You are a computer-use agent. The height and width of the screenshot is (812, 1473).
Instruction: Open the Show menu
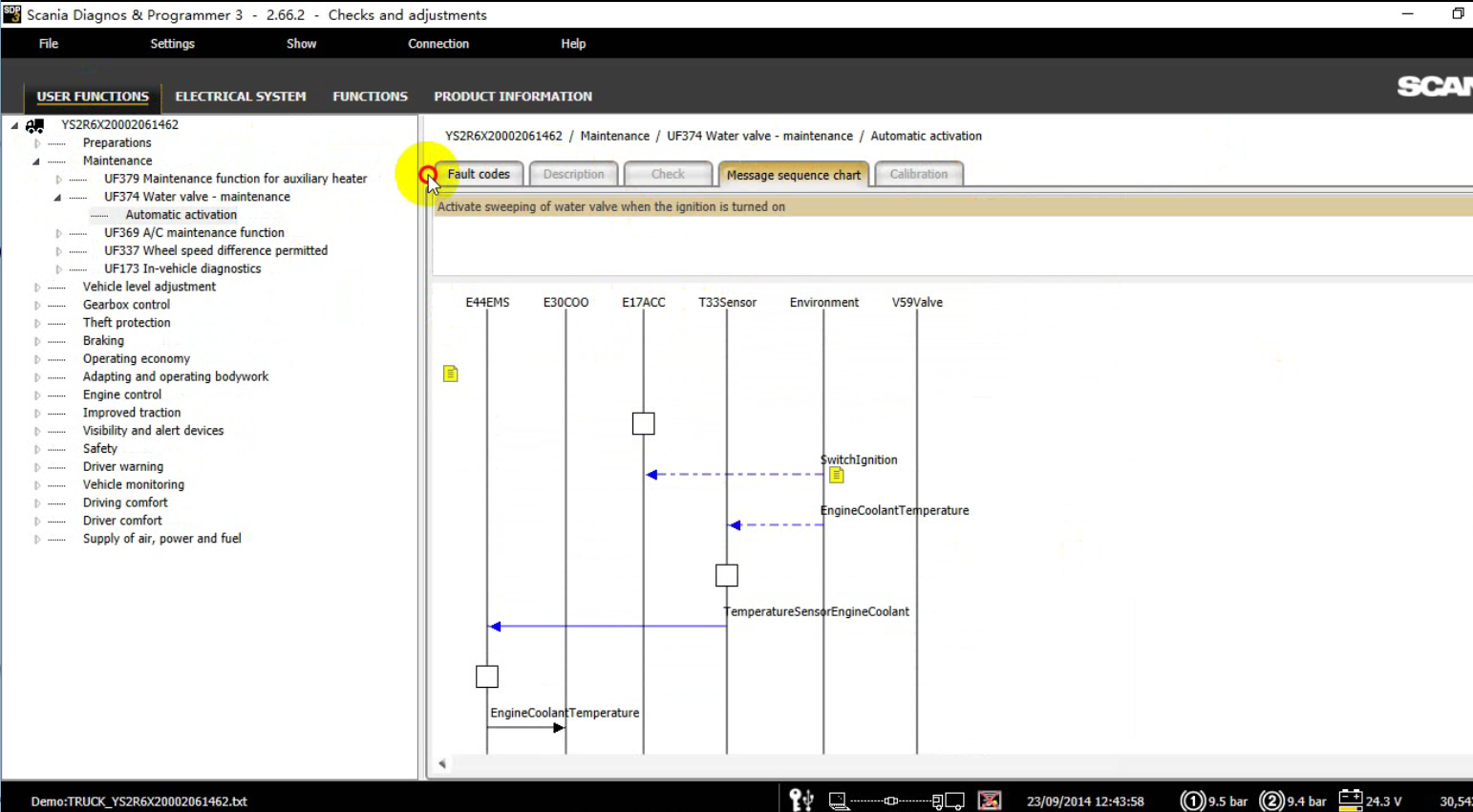pos(301,44)
